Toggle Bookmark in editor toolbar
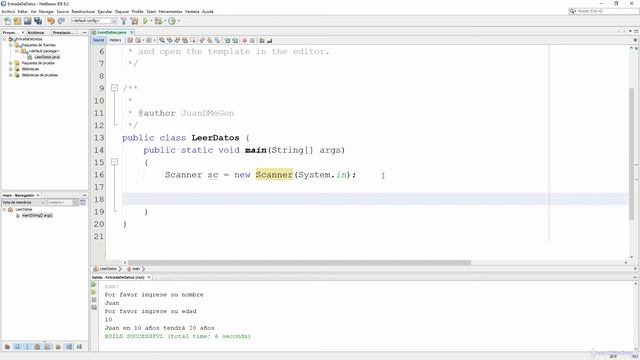This screenshot has width=640, height=360. coord(217,40)
